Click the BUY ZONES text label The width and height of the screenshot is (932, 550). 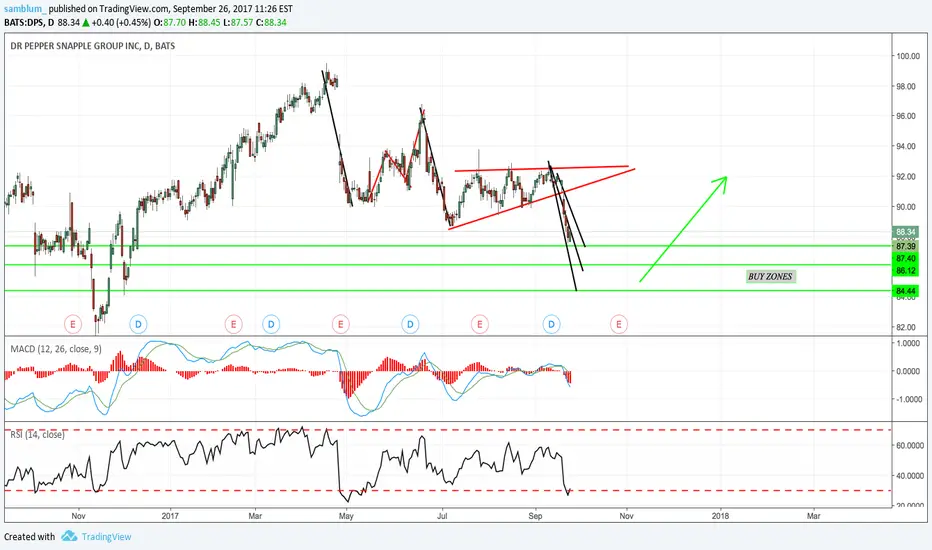770,276
